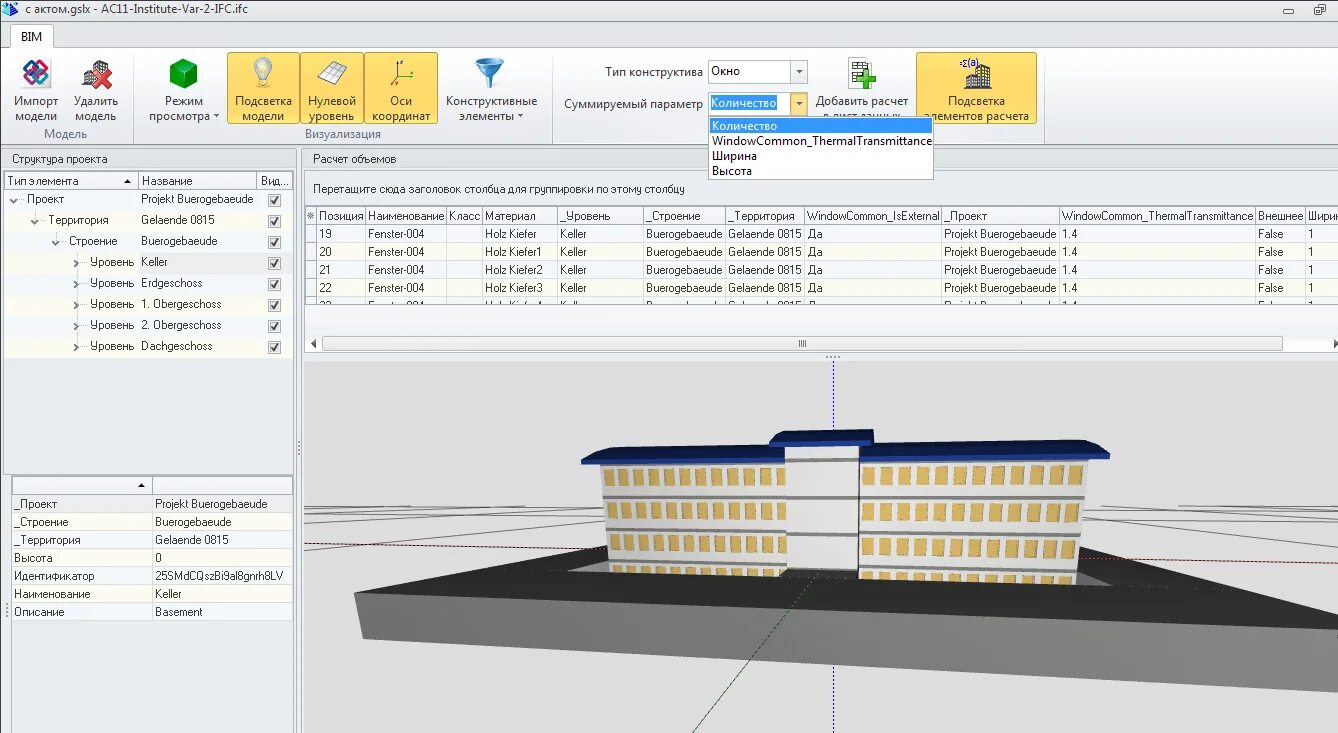This screenshot has height=733, width=1338.
Task: Toggle Erdgeschoss level visibility checkbox
Action: point(274,284)
